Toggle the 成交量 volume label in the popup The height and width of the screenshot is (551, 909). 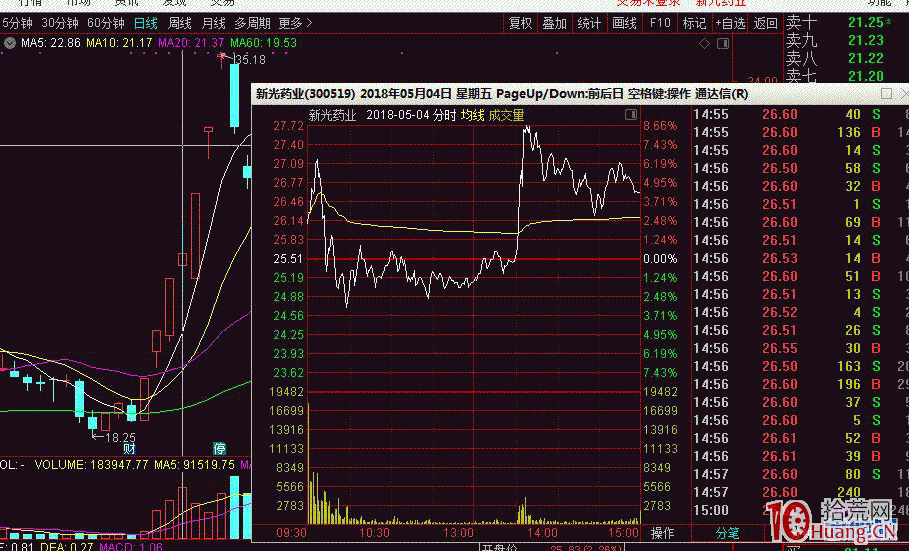click(x=506, y=115)
